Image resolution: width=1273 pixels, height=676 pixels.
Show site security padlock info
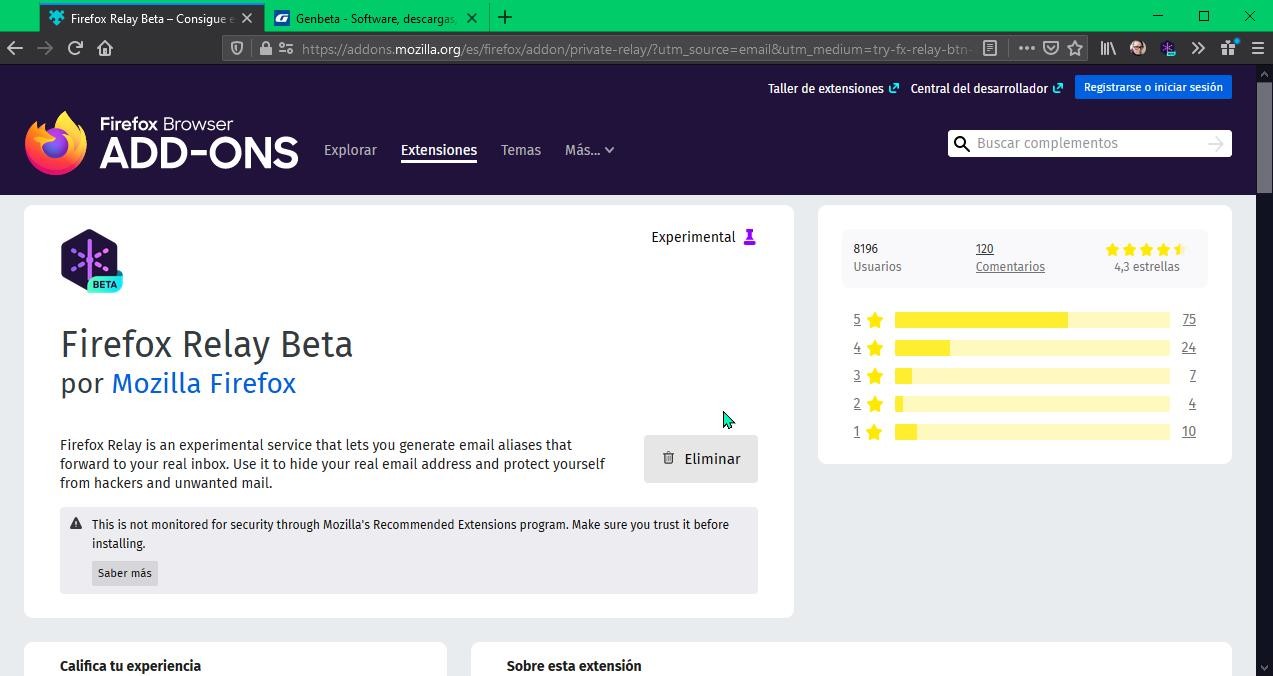click(x=265, y=48)
